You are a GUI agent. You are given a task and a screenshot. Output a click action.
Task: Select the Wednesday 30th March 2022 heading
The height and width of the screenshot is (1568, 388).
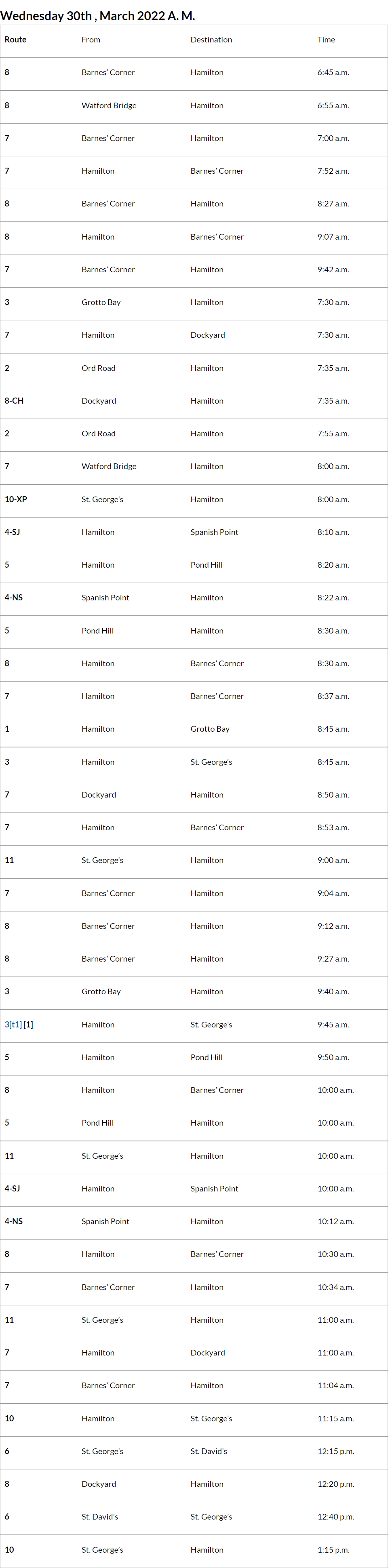[x=97, y=16]
